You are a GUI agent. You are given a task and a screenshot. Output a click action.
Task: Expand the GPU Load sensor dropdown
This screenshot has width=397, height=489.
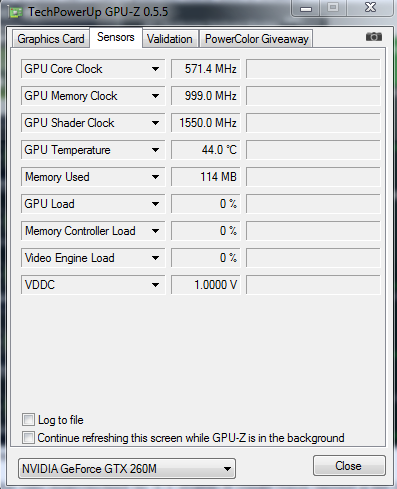click(155, 204)
